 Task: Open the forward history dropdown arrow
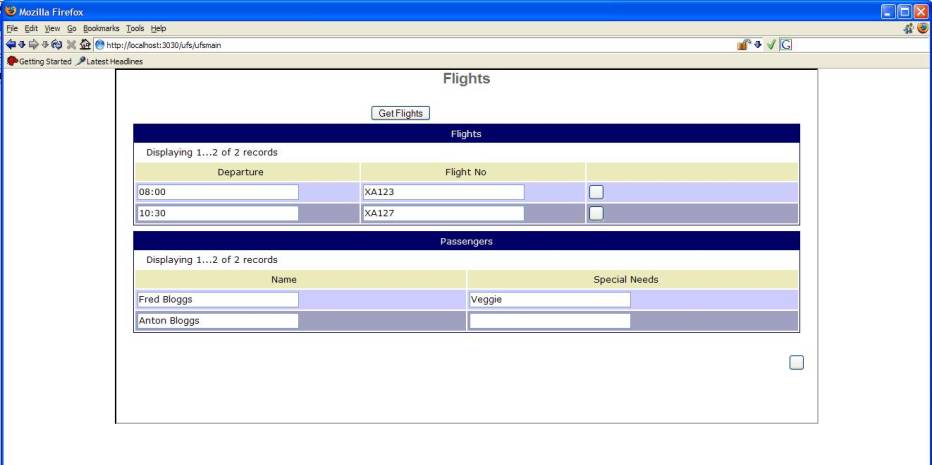click(x=43, y=44)
